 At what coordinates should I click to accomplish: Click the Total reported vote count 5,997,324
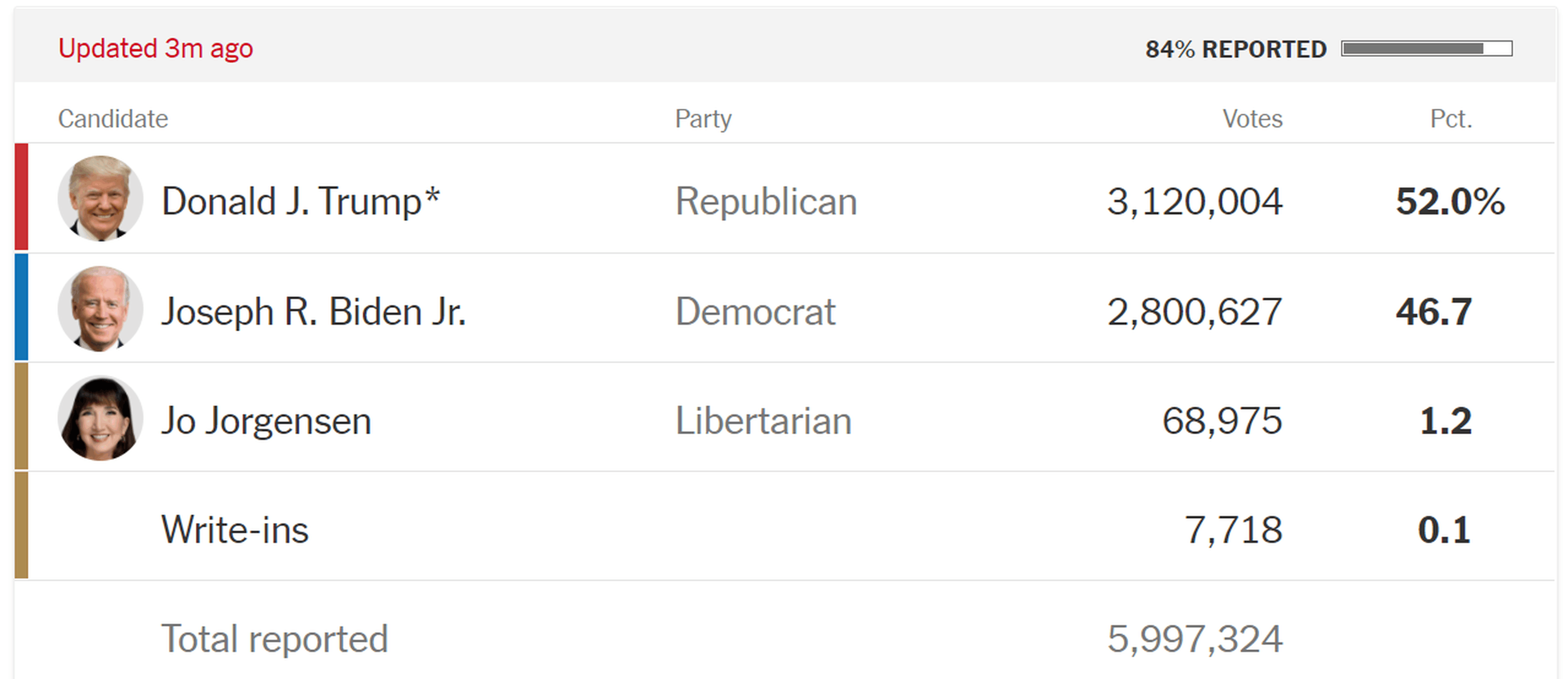(x=1194, y=639)
